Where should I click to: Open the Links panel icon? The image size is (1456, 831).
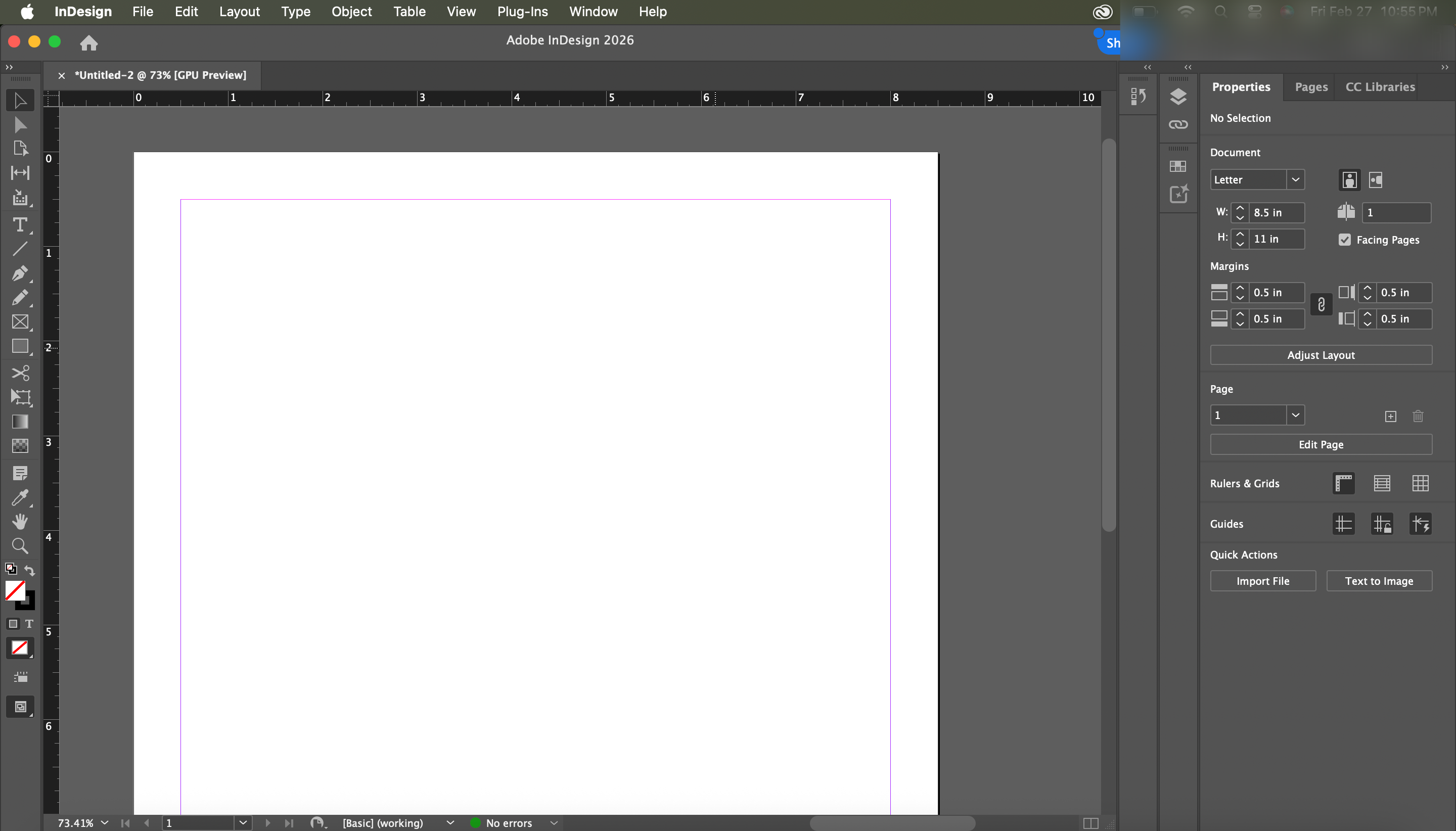1178,124
